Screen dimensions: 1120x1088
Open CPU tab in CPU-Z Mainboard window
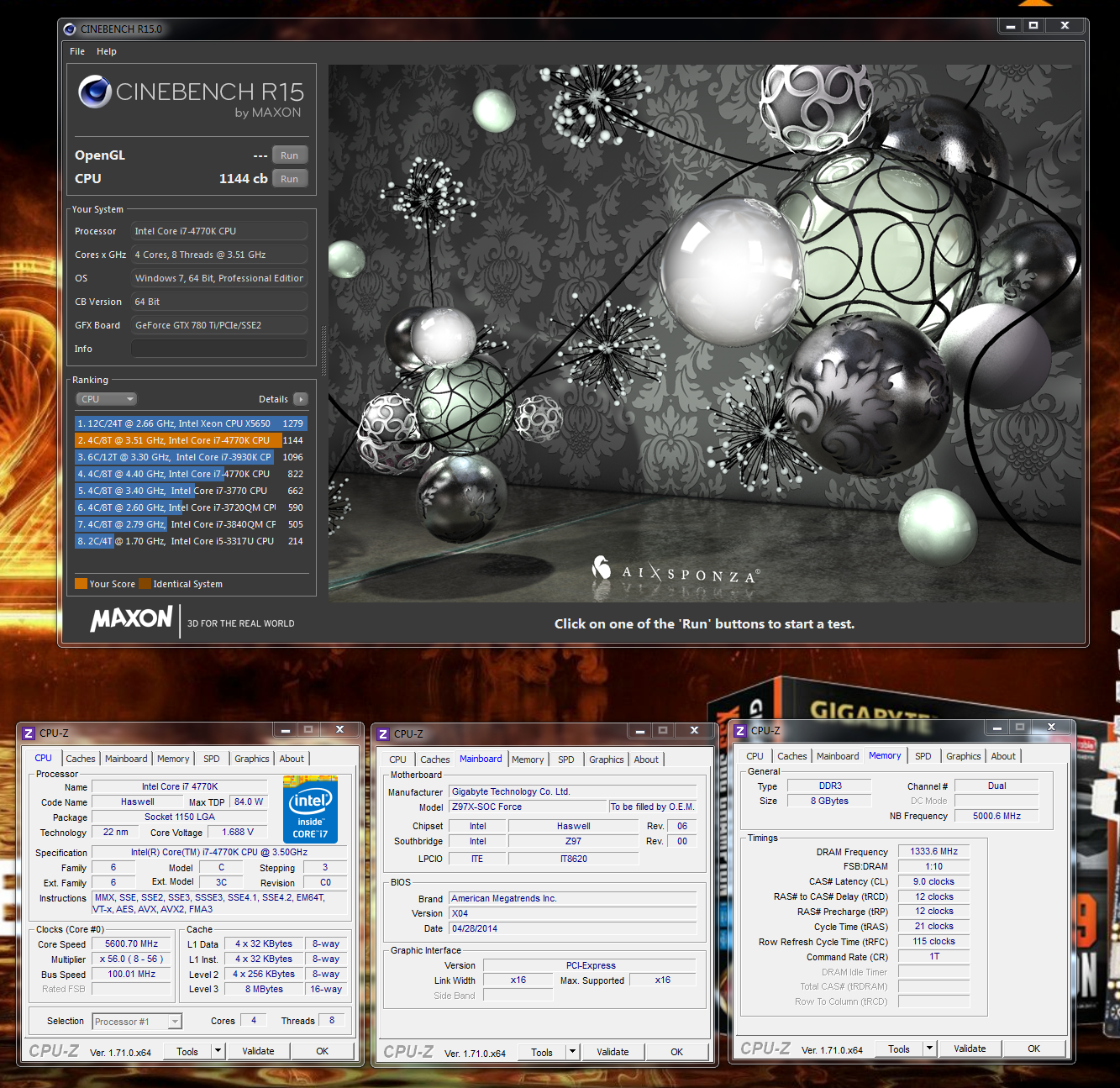coord(397,759)
